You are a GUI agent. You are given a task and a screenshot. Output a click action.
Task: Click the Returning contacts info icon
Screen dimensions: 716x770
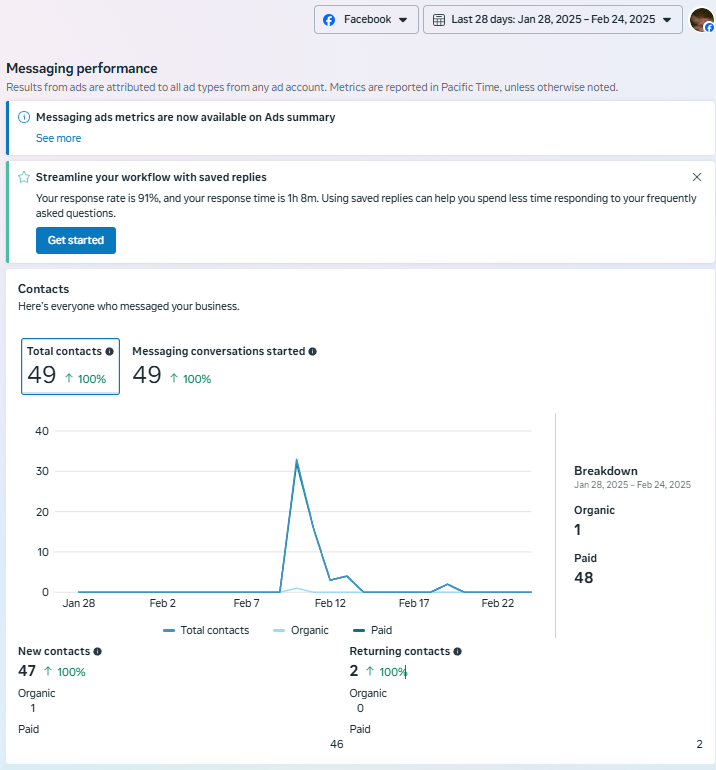(457, 651)
